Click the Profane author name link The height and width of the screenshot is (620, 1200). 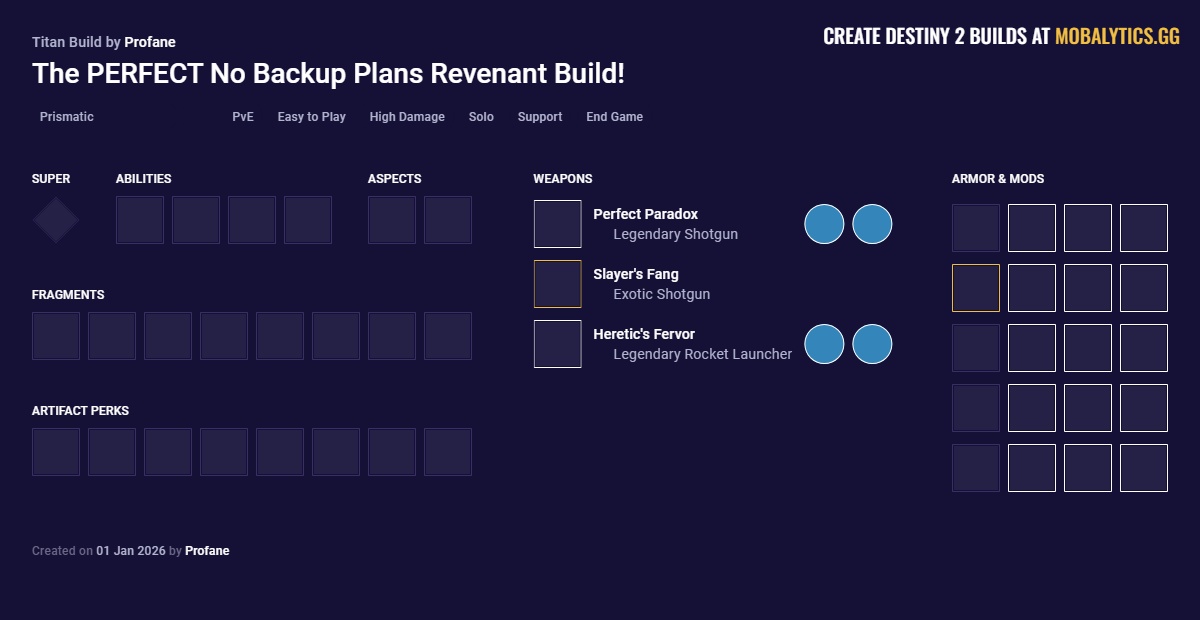click(151, 42)
